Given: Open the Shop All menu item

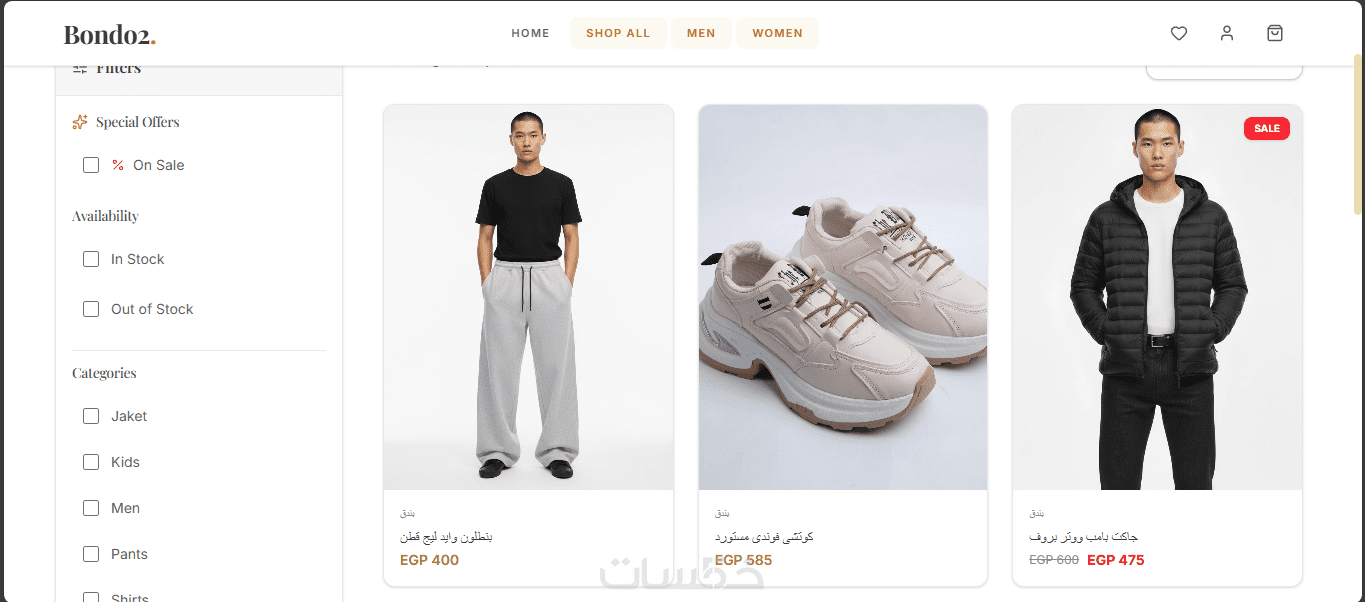Looking at the screenshot, I should (618, 33).
